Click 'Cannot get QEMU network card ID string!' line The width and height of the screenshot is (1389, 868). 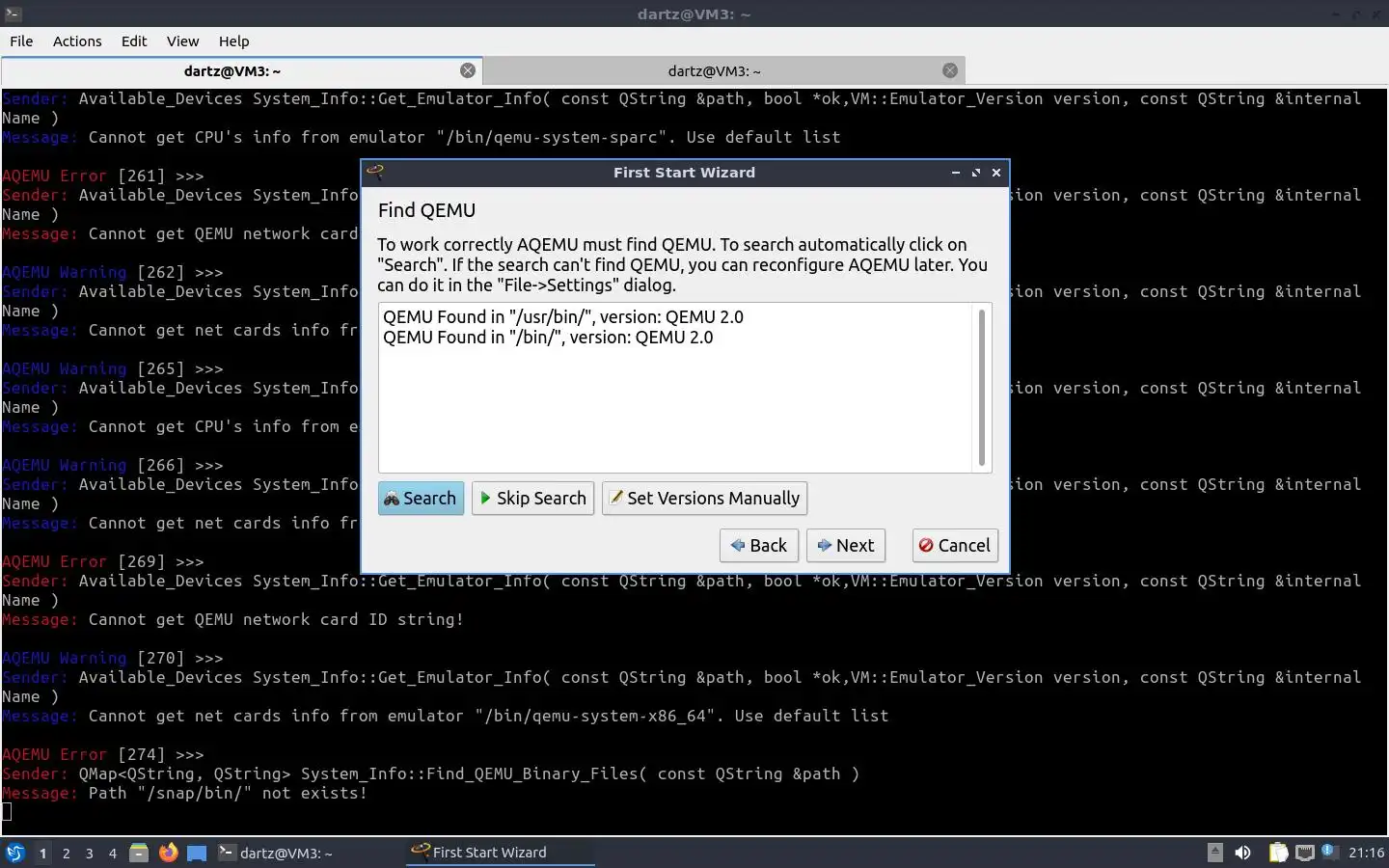point(276,619)
